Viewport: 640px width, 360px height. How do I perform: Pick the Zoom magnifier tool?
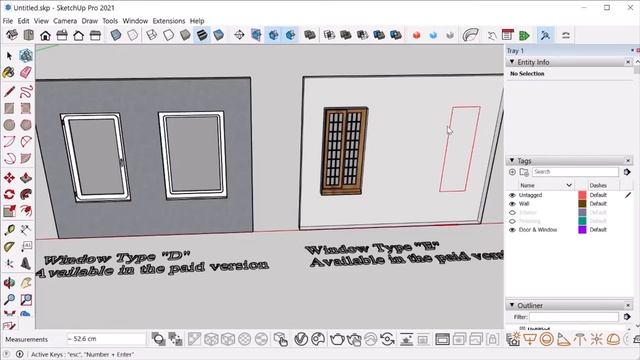point(9,299)
